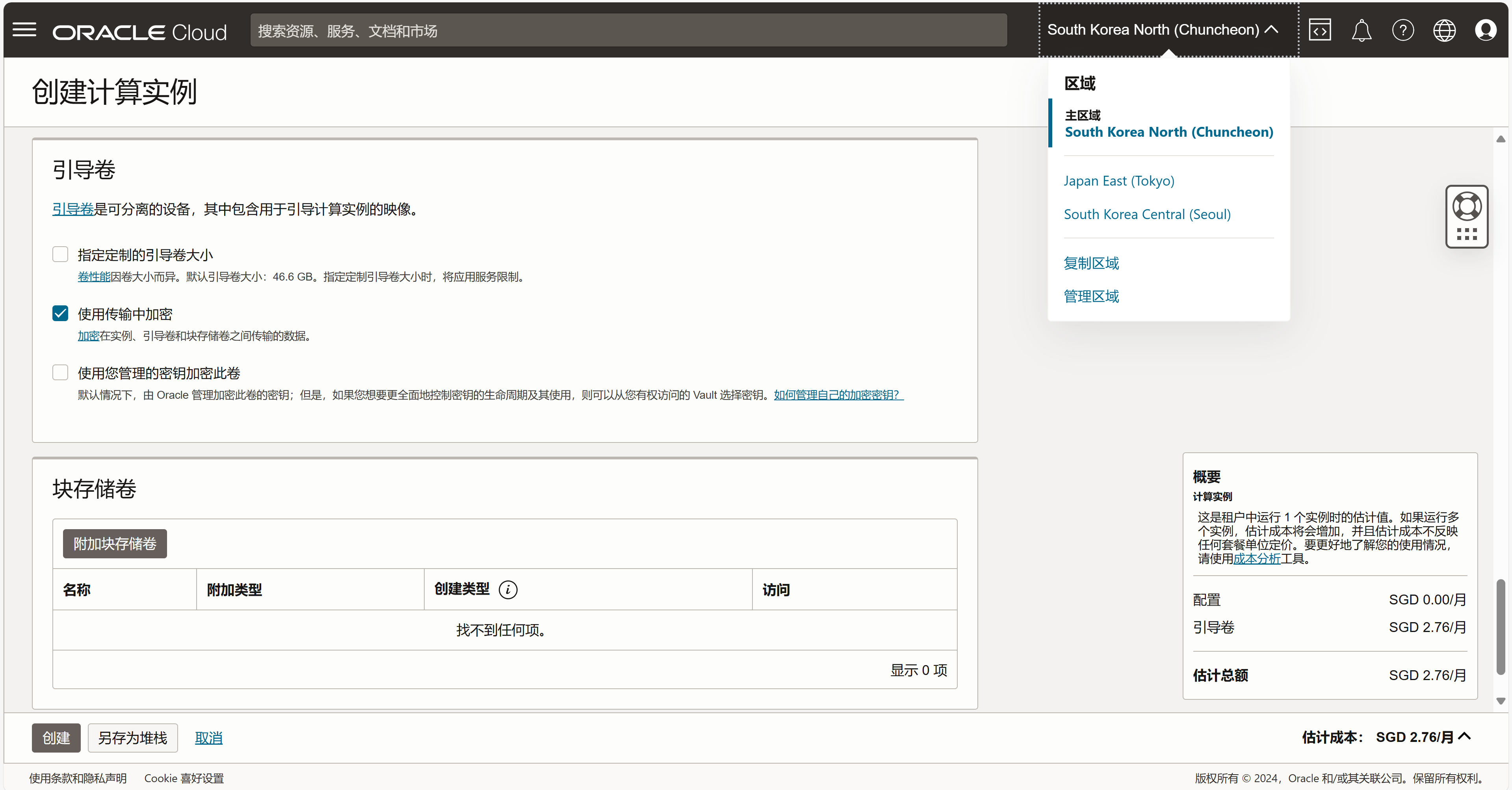
Task: Uncheck 使用传输中加密 checkbox
Action: tap(60, 313)
